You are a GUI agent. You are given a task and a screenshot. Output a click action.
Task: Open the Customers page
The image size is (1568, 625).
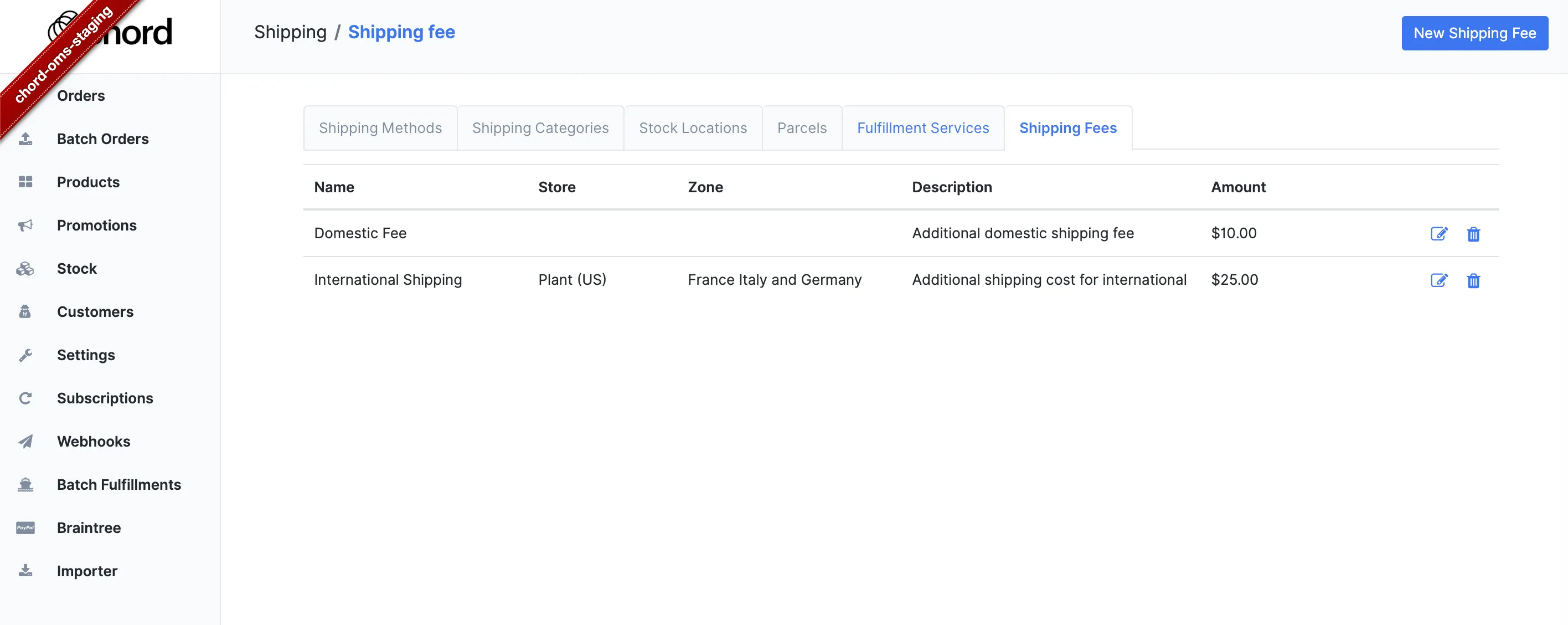(95, 312)
